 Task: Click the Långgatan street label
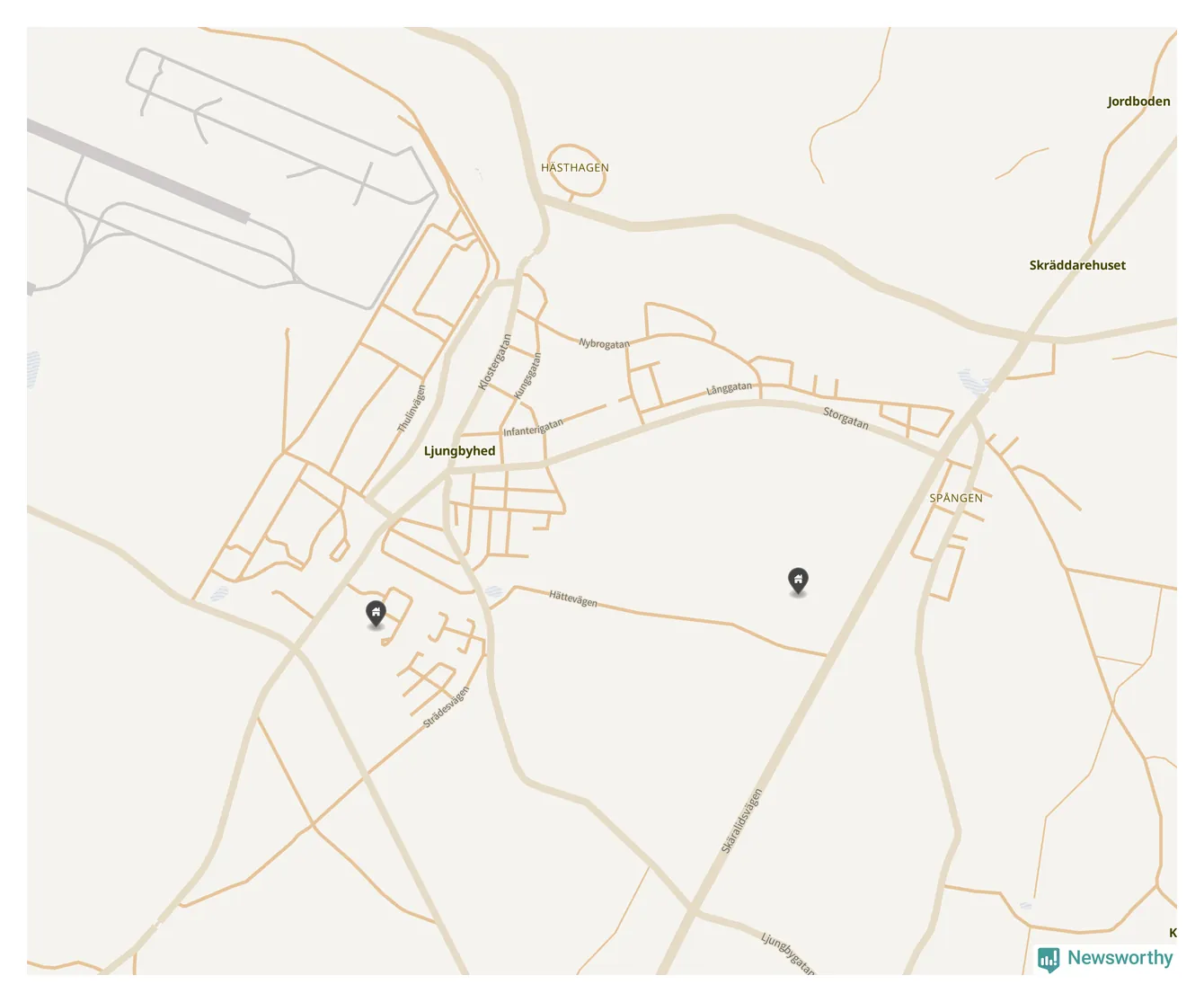[x=729, y=388]
